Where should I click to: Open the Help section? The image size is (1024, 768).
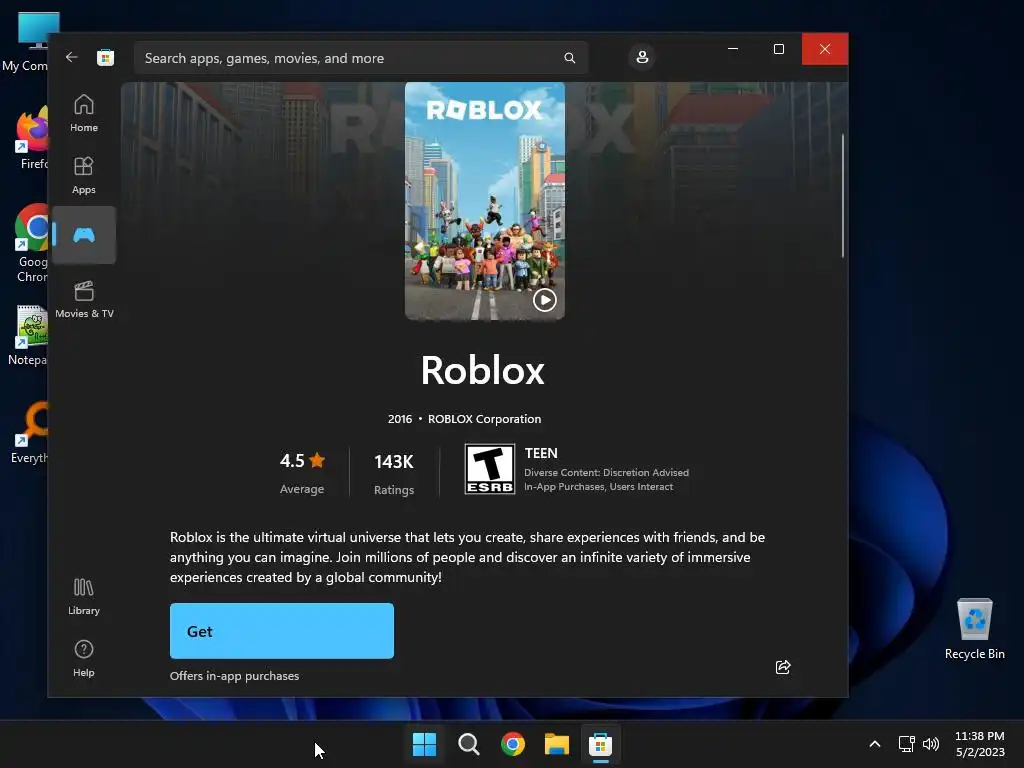point(84,658)
